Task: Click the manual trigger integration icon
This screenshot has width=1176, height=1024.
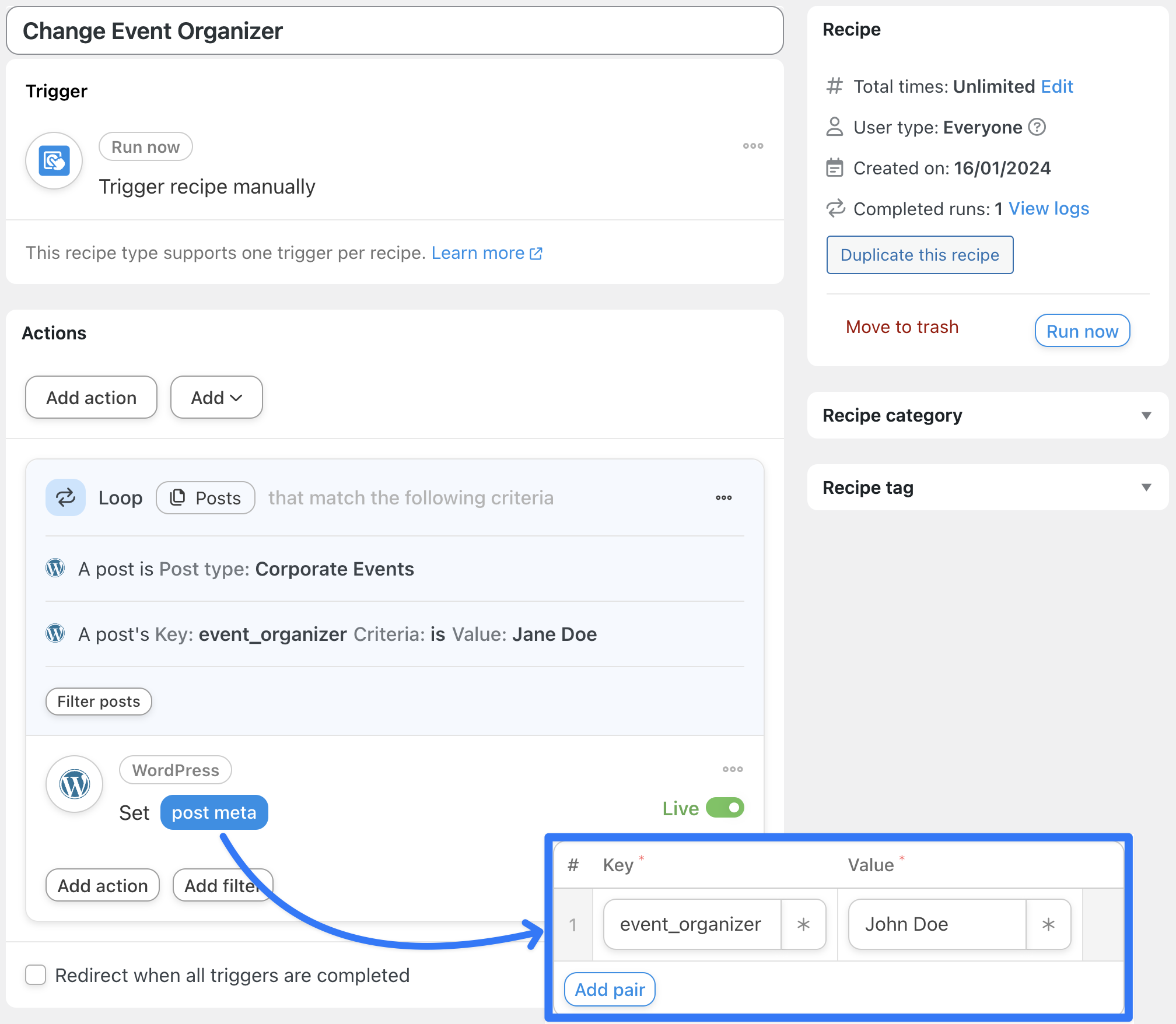Action: [54, 161]
